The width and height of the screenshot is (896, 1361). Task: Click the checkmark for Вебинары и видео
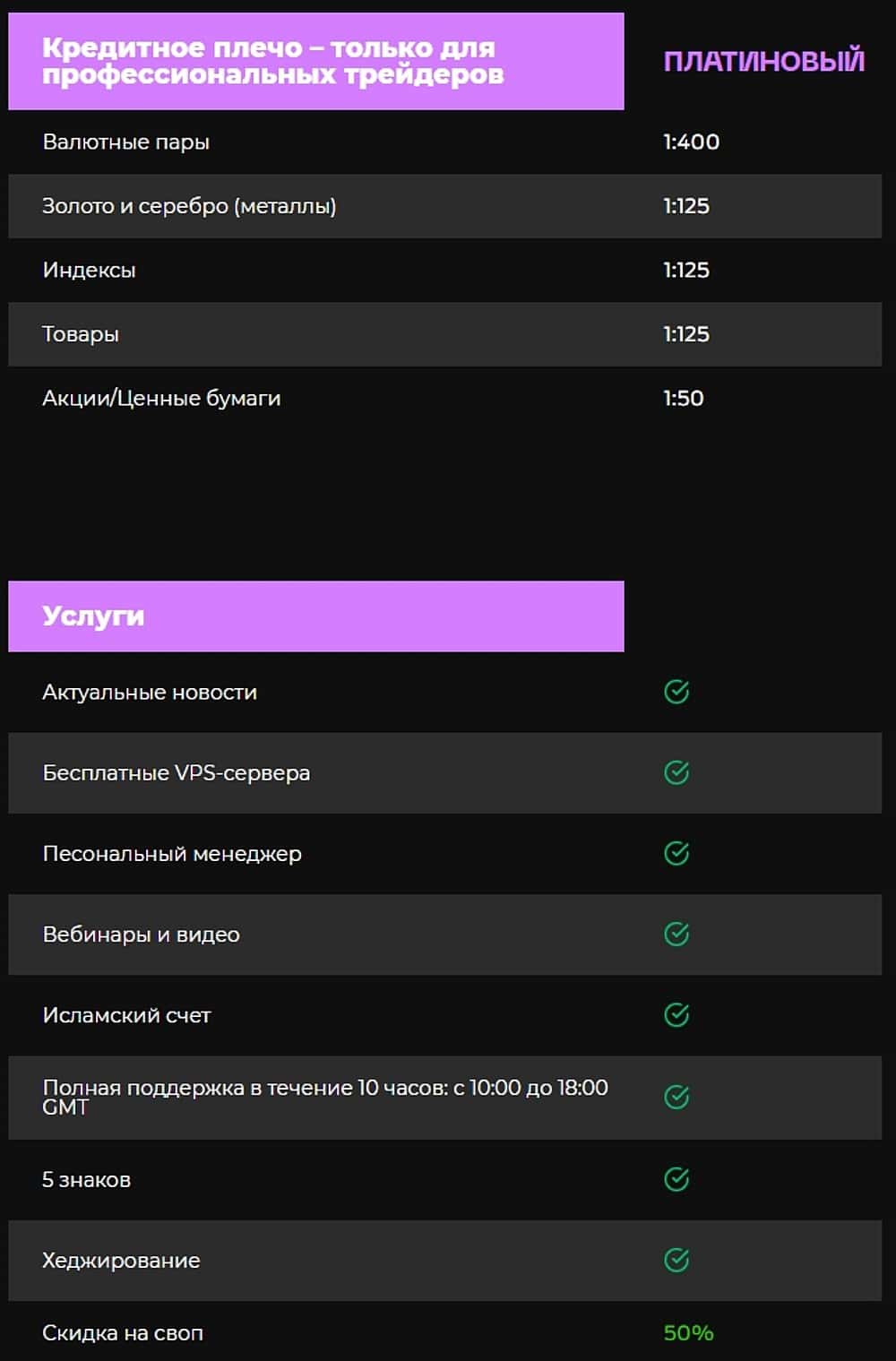pyautogui.click(x=676, y=934)
